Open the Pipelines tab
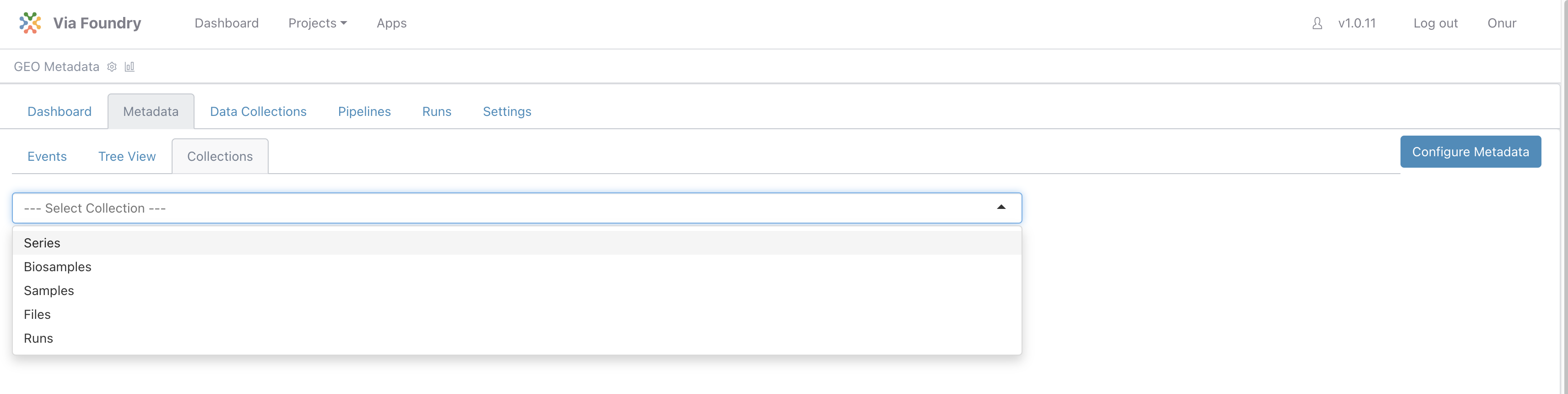The image size is (1568, 394). pos(364,111)
